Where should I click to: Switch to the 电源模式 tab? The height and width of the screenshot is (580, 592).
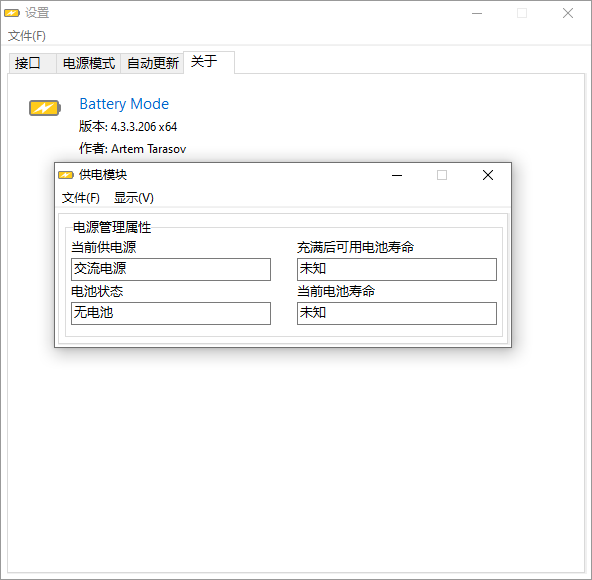click(89, 63)
